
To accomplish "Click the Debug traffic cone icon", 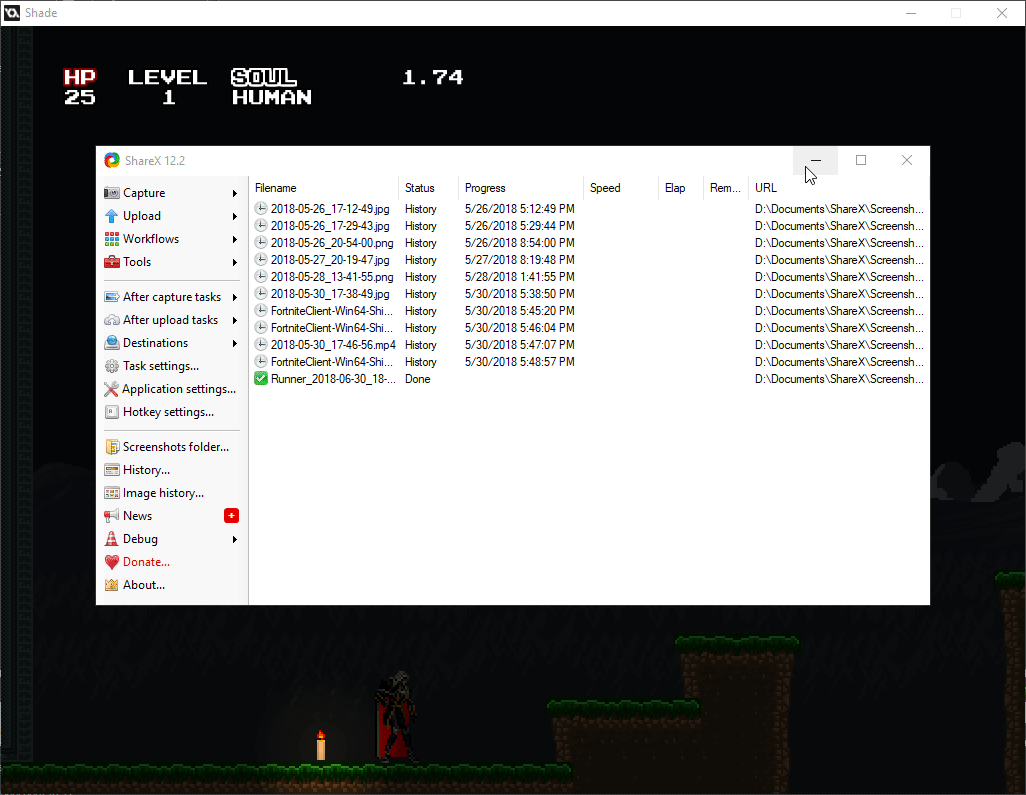I will [112, 539].
